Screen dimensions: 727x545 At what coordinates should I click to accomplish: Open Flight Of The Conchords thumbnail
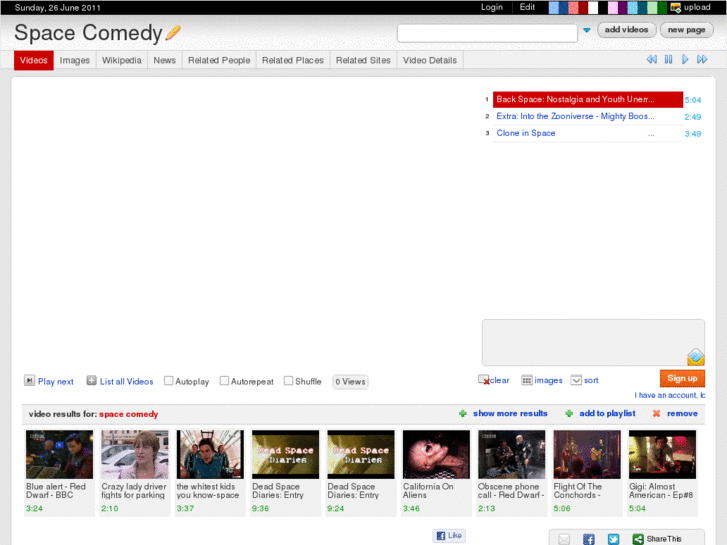[587, 454]
